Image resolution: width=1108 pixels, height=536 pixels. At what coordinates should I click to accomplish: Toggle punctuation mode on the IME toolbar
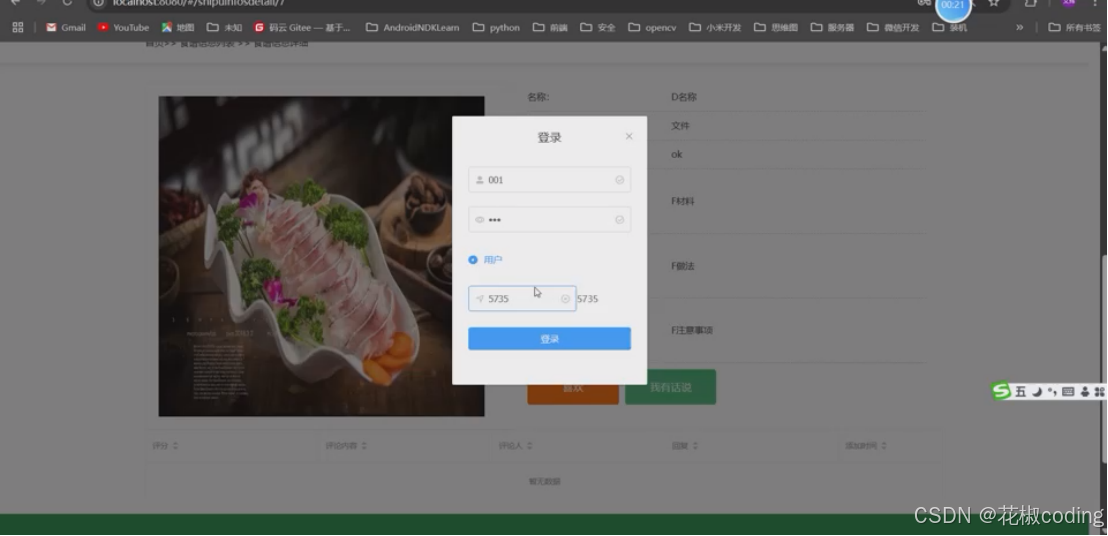tap(1052, 391)
